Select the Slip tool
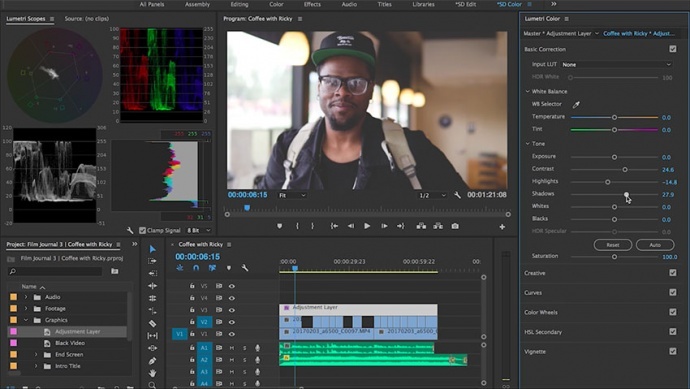The width and height of the screenshot is (690, 389). [x=152, y=336]
